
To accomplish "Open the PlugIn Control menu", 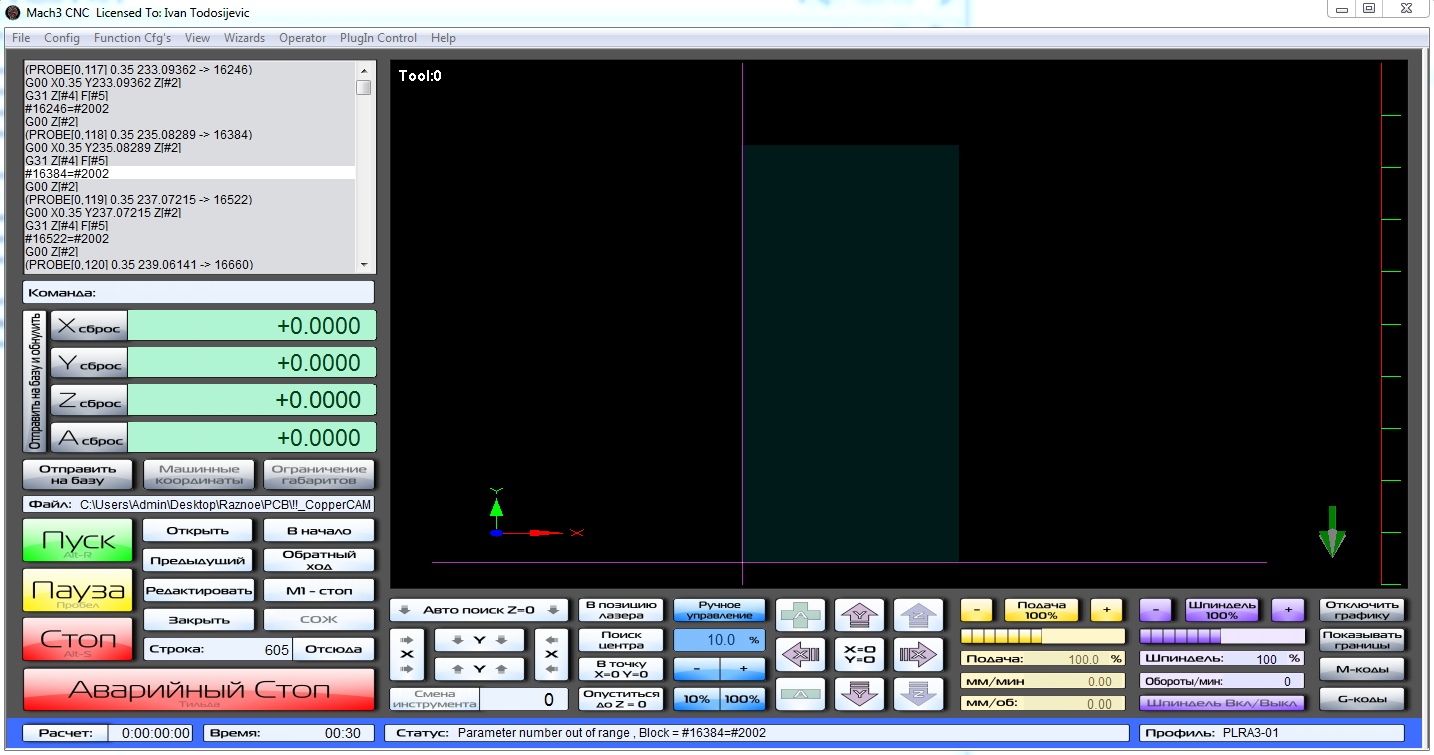I will point(378,38).
